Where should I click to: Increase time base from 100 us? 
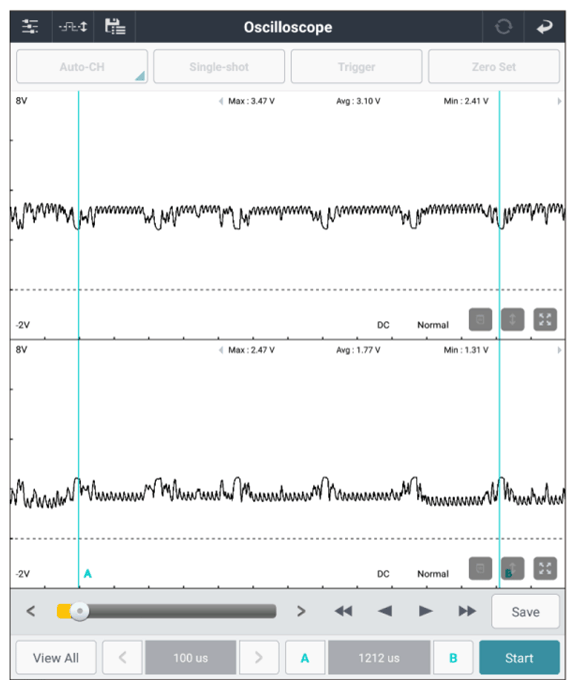coord(258,658)
